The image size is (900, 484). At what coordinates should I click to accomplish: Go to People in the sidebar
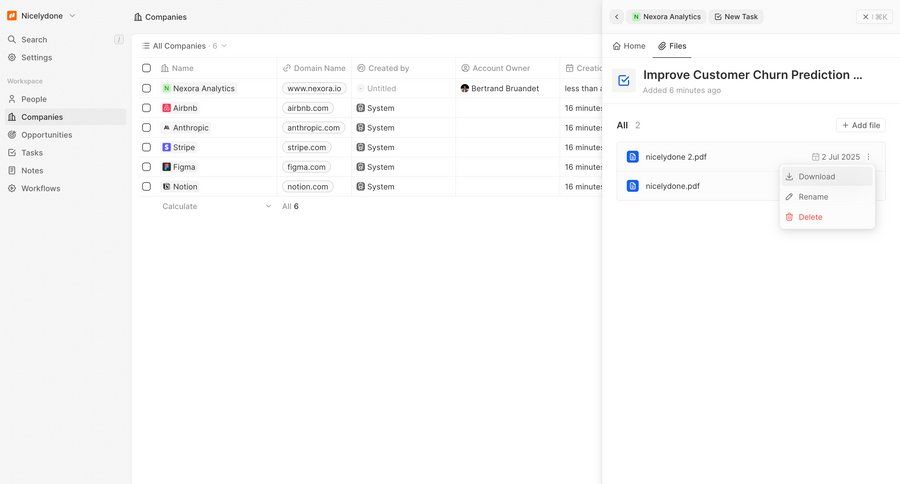tap(34, 99)
